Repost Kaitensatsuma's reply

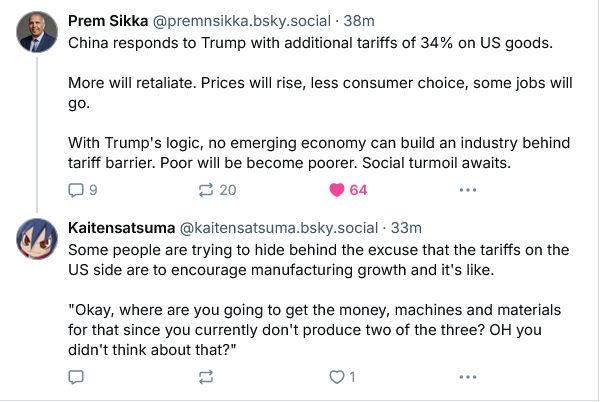[206, 377]
